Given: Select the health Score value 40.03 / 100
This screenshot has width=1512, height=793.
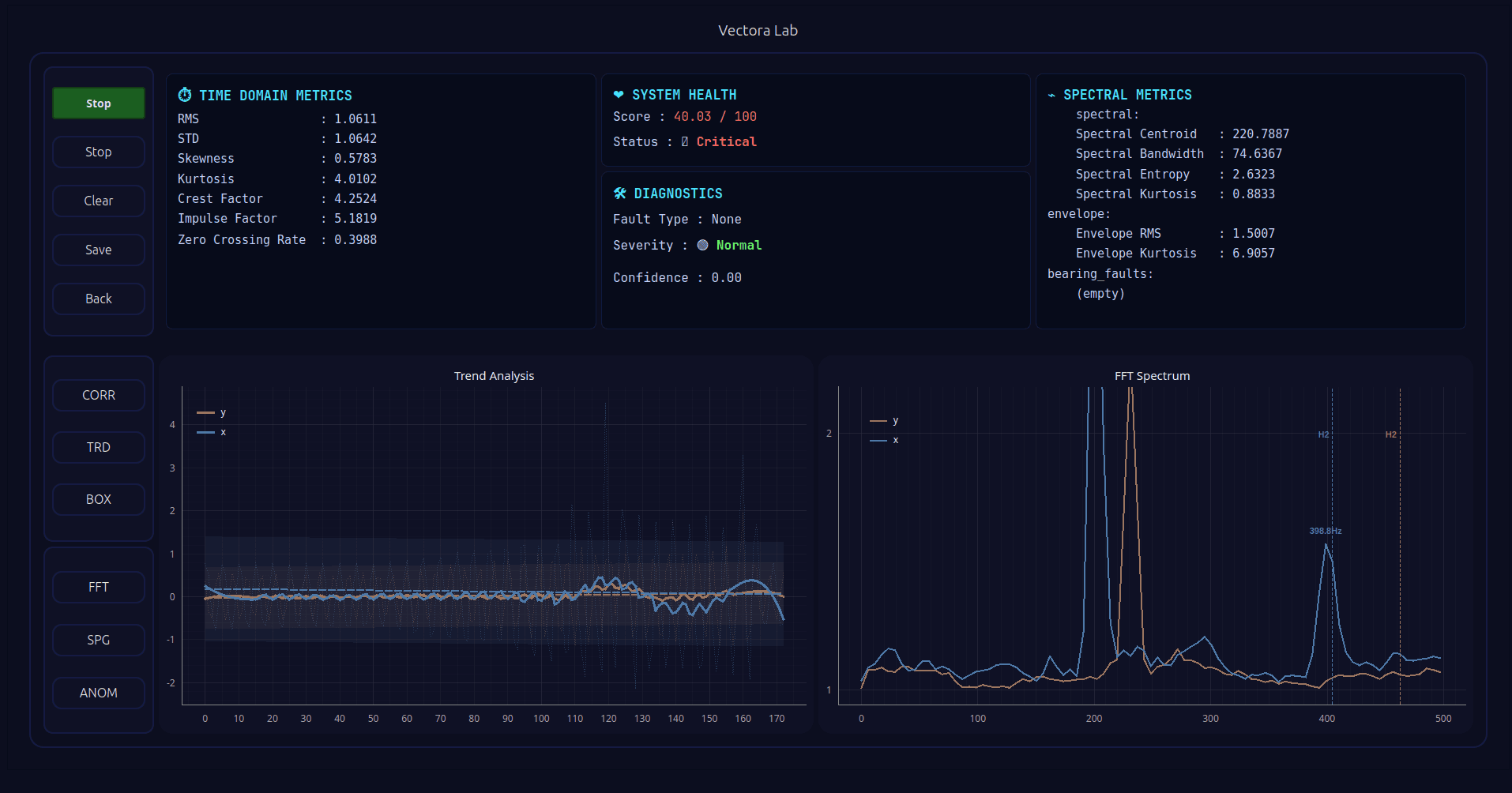Looking at the screenshot, I should click(x=715, y=117).
